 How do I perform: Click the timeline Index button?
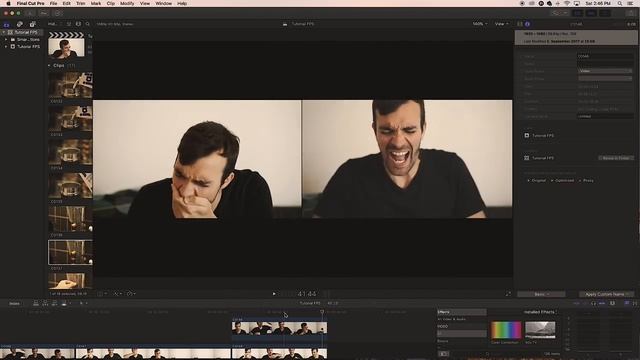click(14, 303)
